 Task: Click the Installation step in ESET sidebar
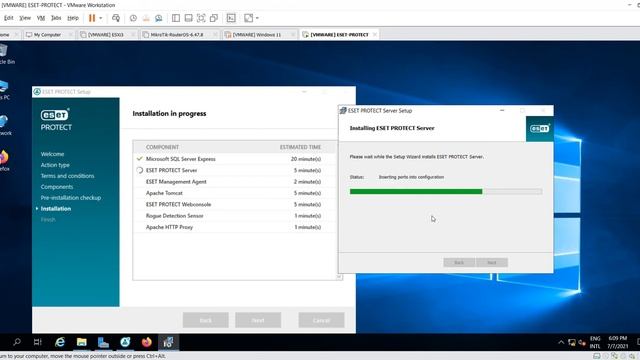coord(56,209)
